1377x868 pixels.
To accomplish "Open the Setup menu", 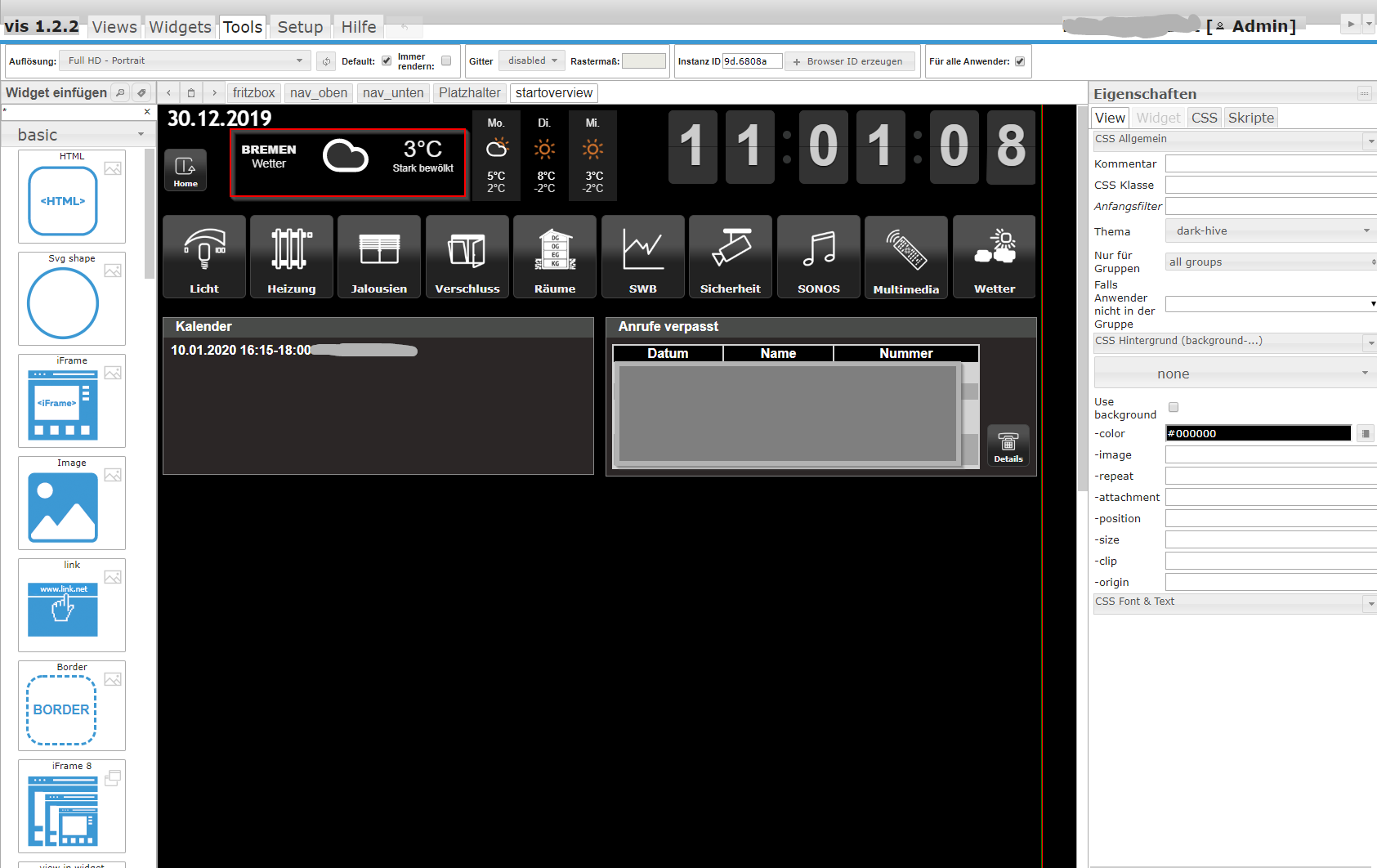I will [x=300, y=27].
